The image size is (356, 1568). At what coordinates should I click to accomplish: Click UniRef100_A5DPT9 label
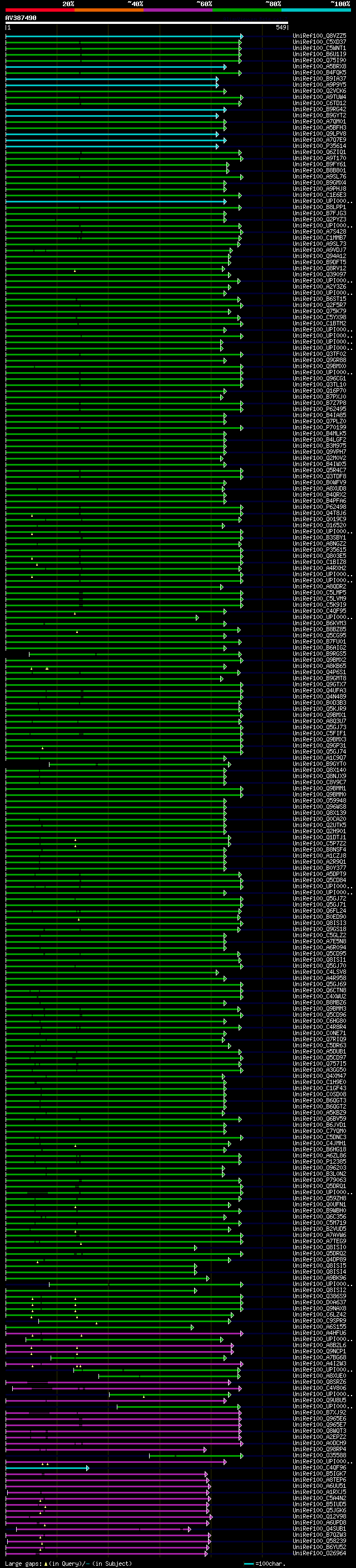319,874
